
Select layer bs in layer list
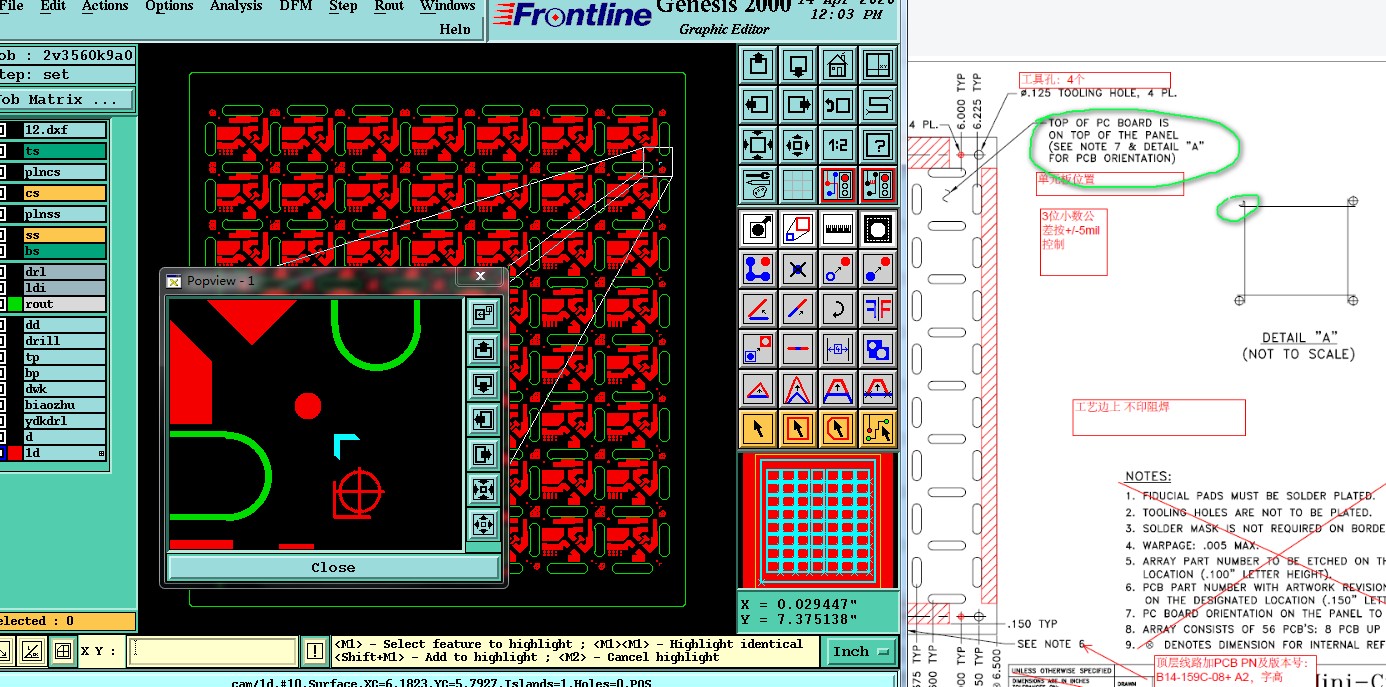click(x=65, y=251)
